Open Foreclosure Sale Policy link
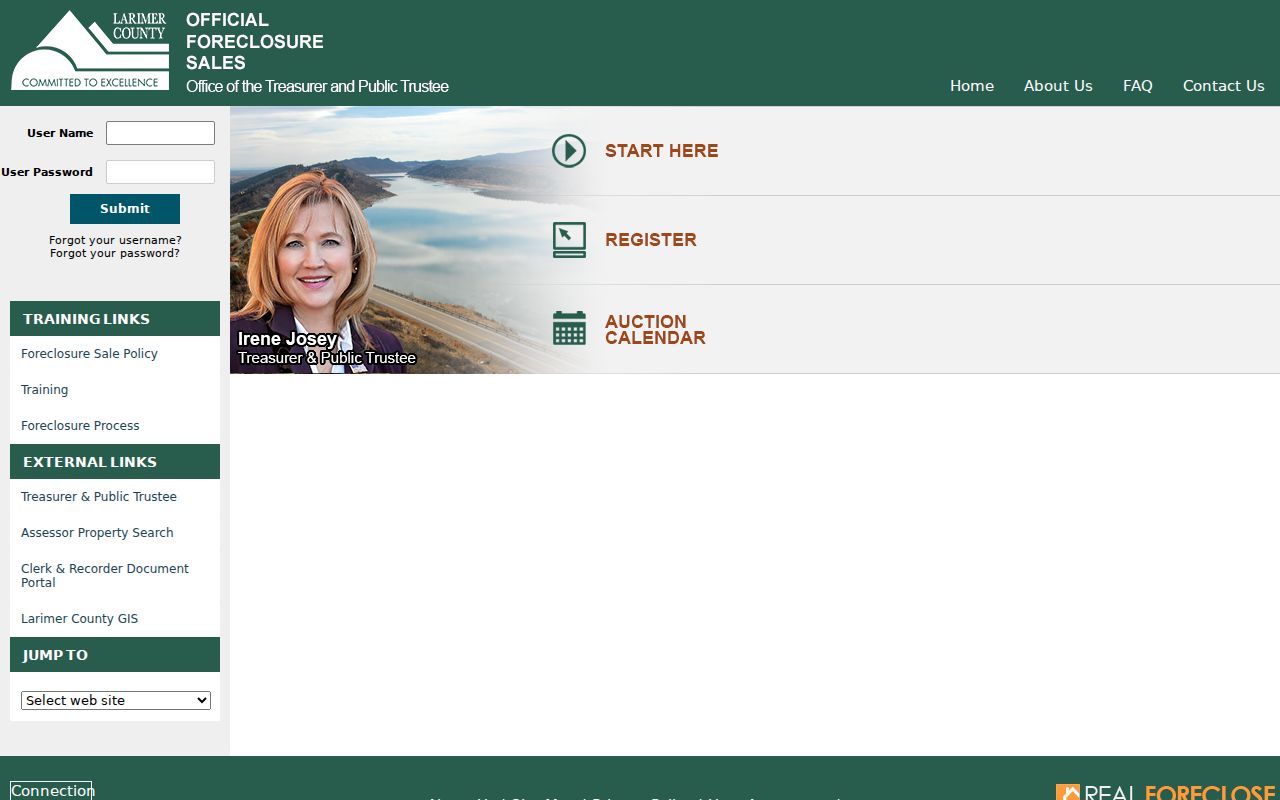1280x800 pixels. click(x=89, y=354)
